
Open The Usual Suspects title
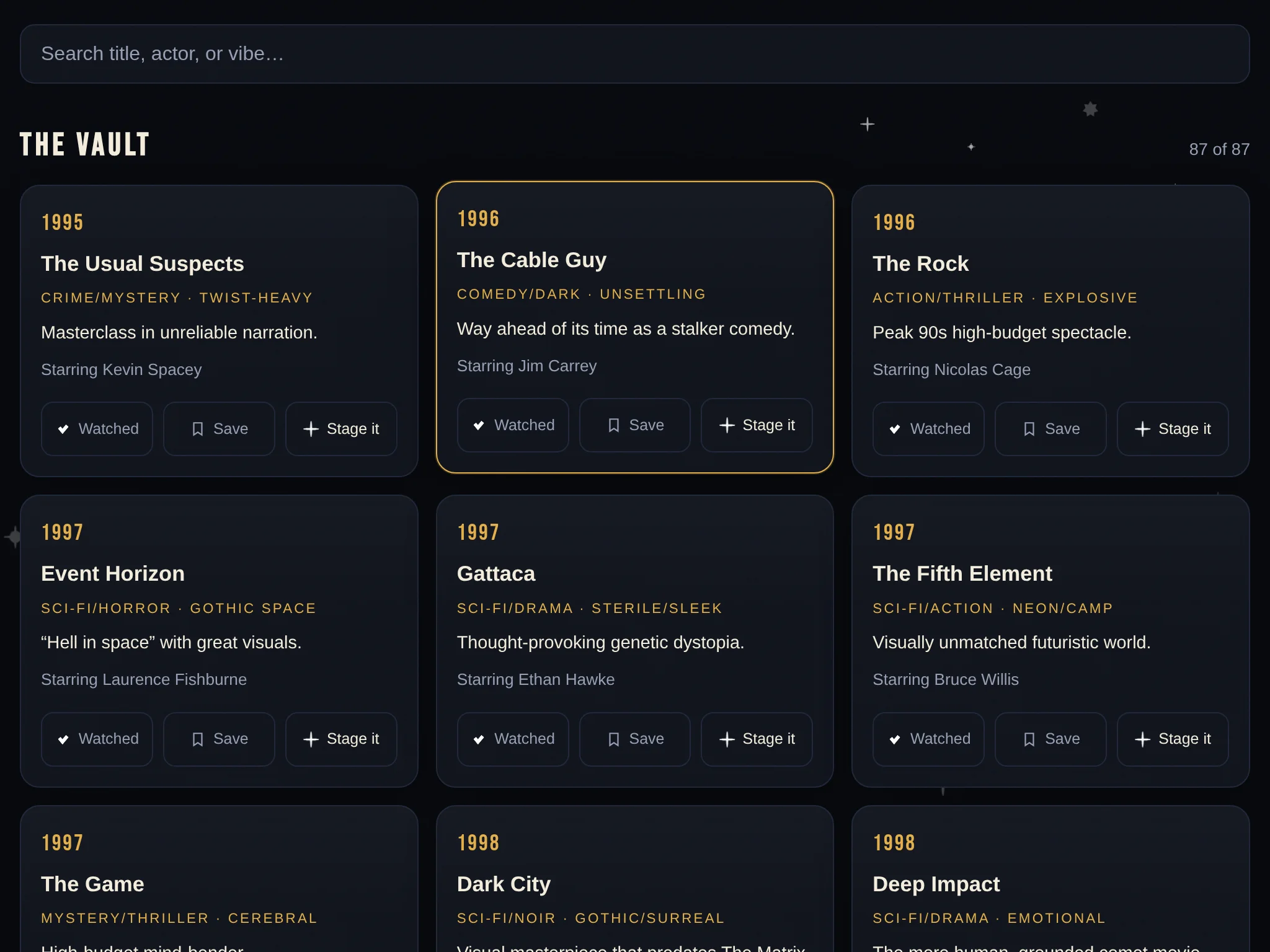tap(143, 263)
